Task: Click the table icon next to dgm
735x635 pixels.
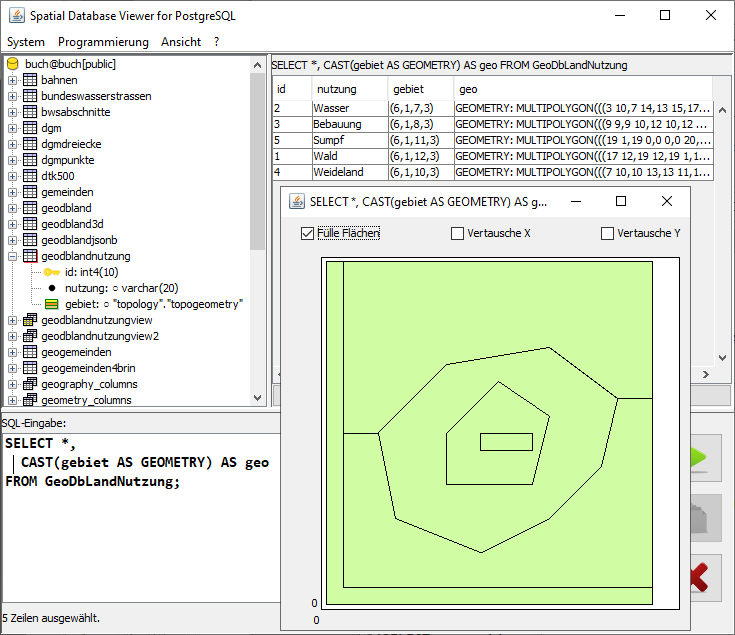Action: [30, 128]
